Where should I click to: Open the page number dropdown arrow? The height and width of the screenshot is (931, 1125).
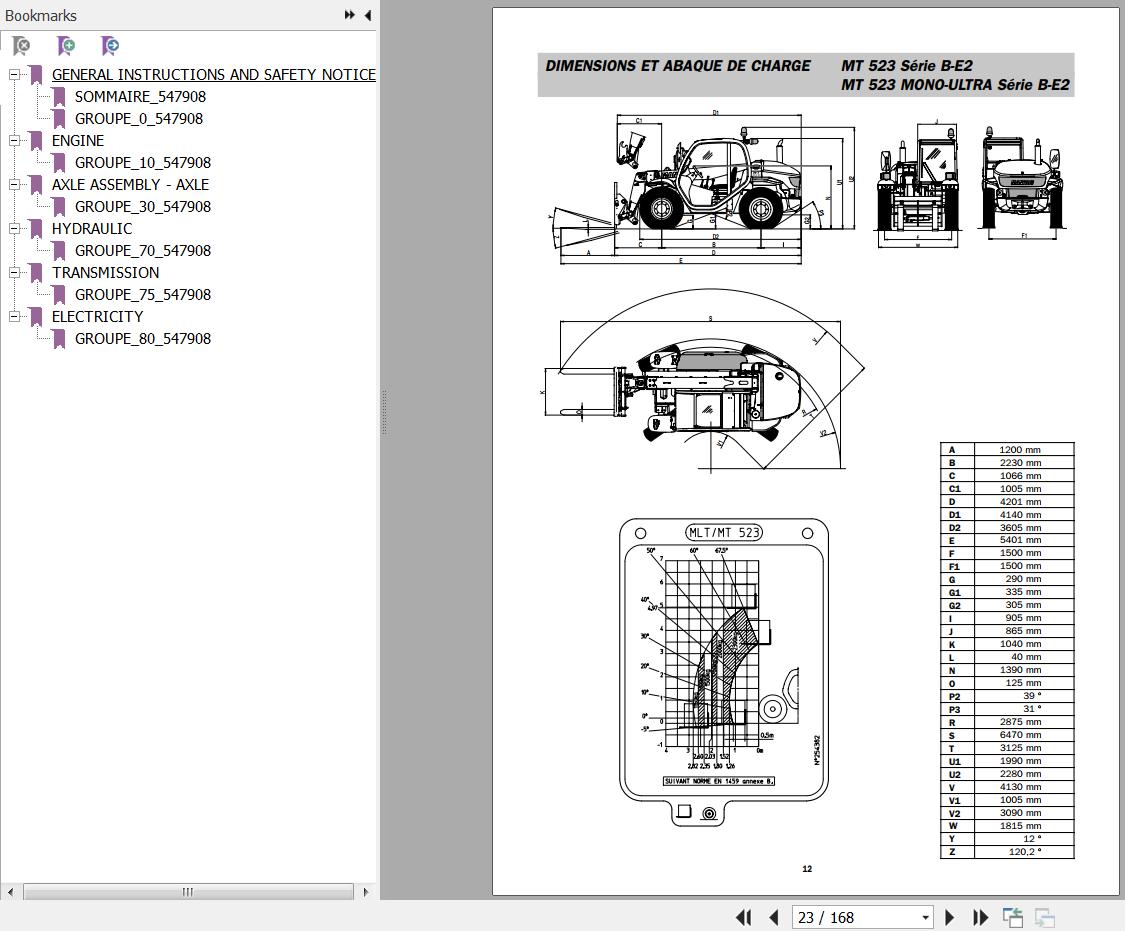click(x=926, y=917)
